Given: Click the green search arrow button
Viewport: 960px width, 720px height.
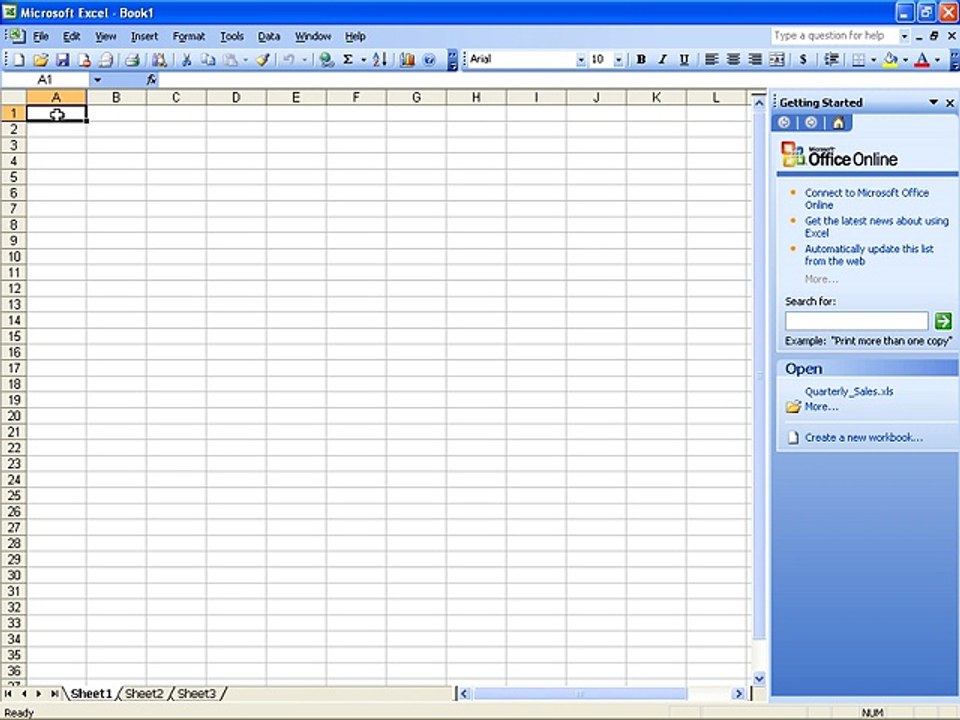Looking at the screenshot, I should (942, 321).
